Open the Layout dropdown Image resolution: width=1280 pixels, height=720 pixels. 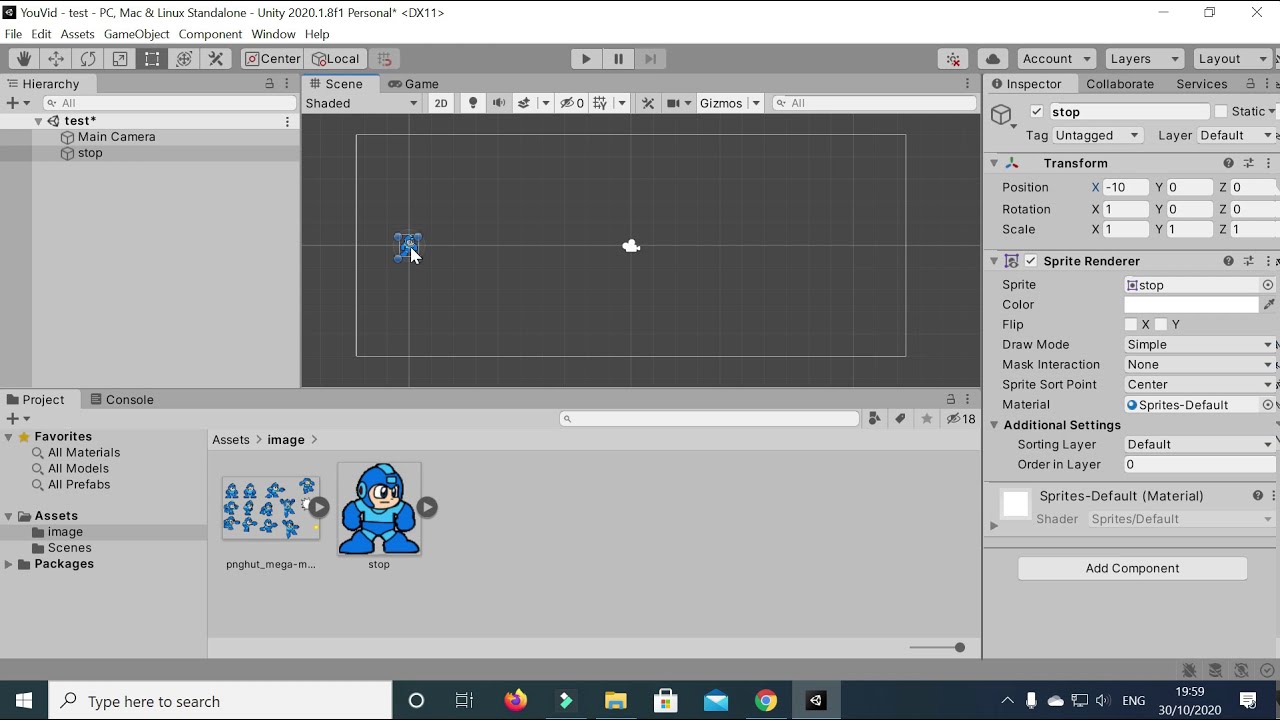pyautogui.click(x=1232, y=59)
